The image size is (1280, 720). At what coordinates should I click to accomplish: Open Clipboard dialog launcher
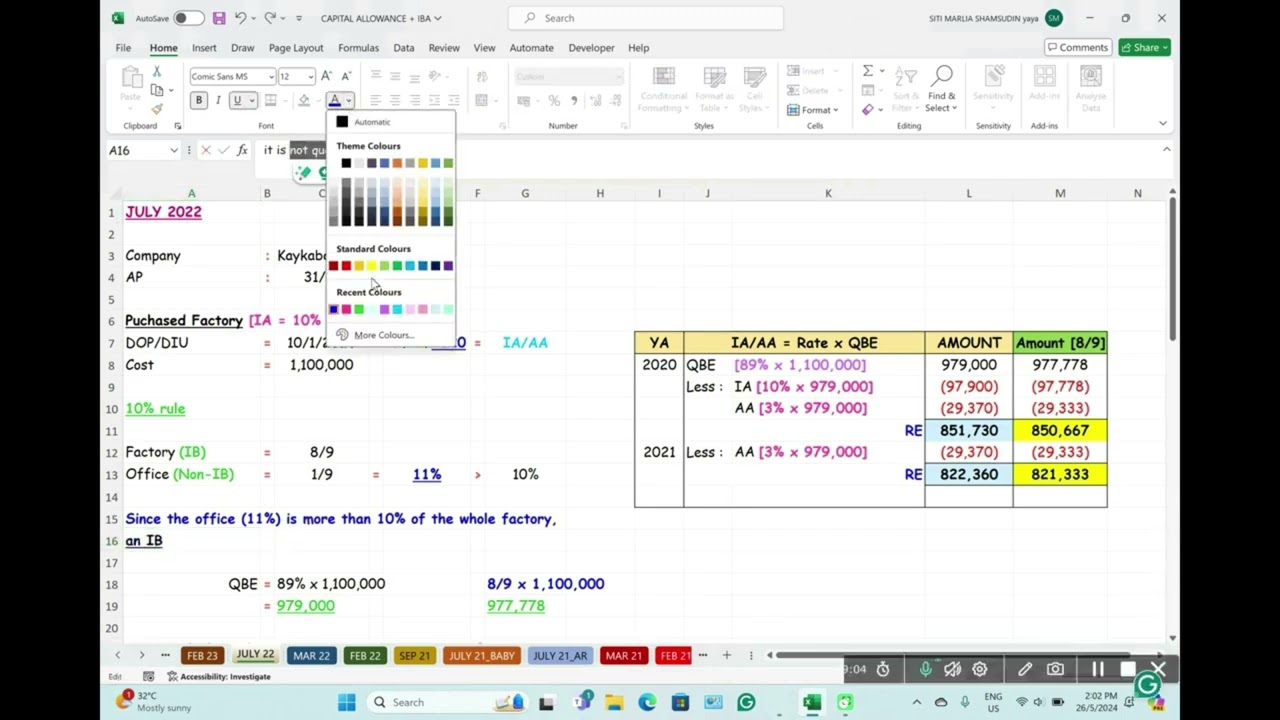(178, 126)
